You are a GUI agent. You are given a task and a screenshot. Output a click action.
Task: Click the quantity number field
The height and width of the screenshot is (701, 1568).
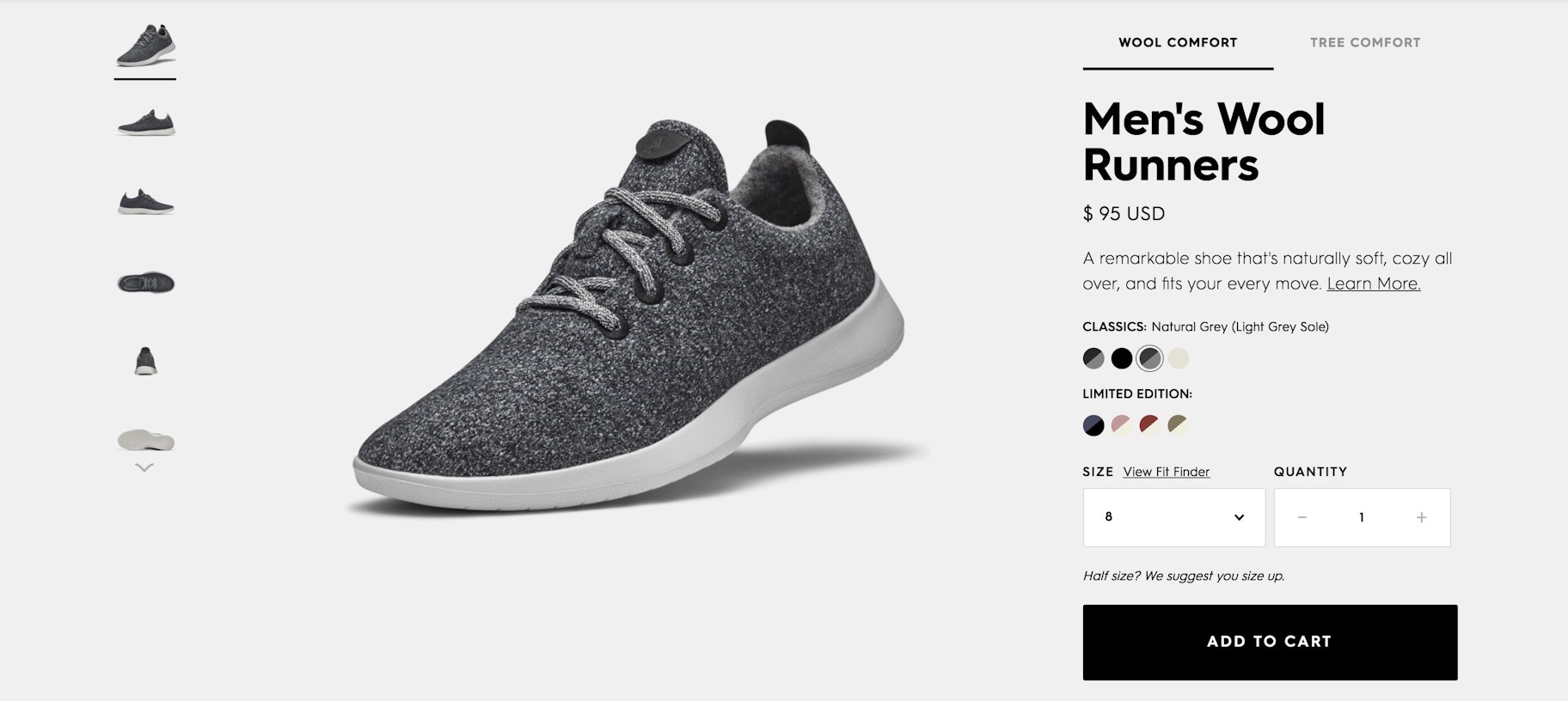tap(1361, 517)
